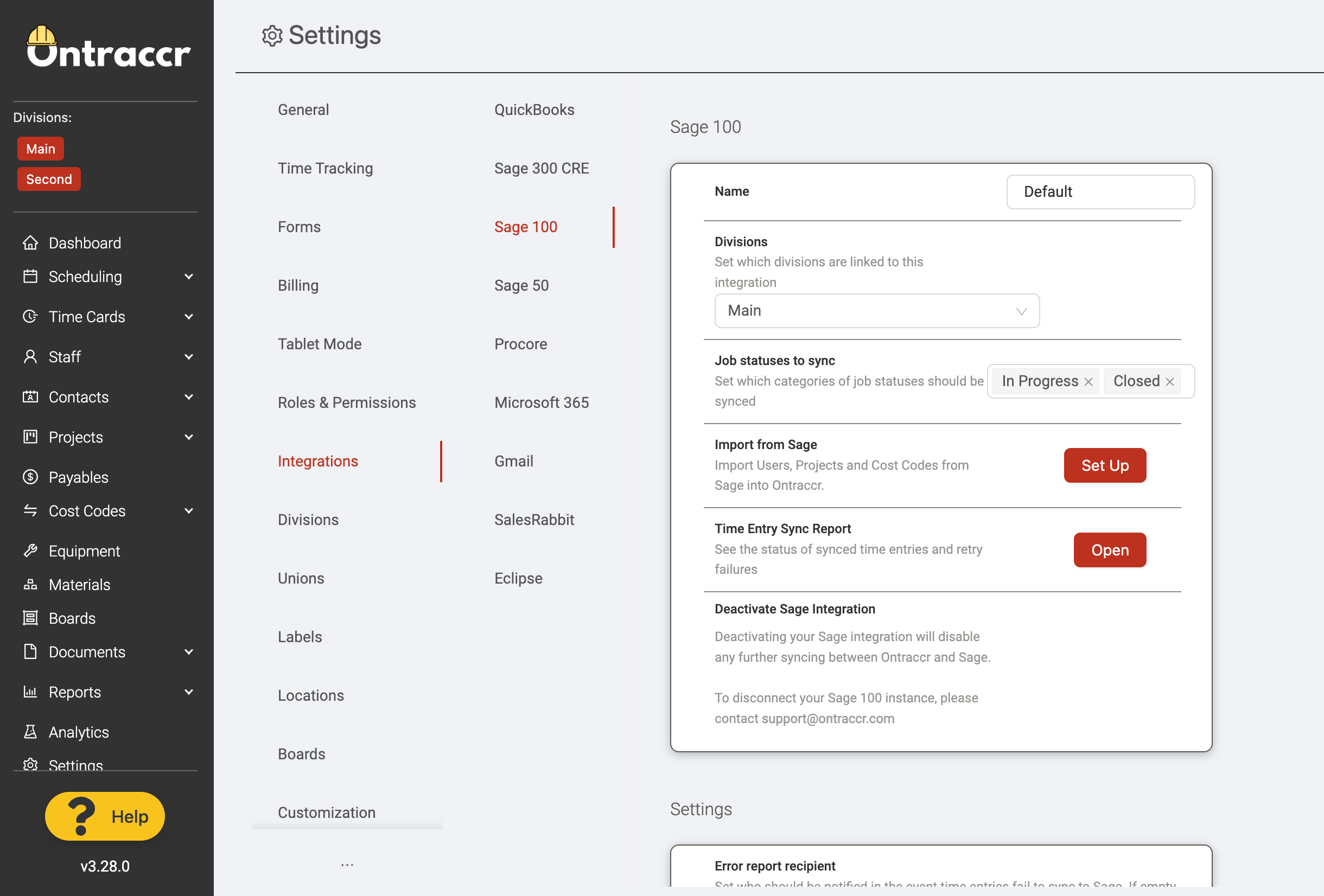Open the Forms settings tab
This screenshot has height=896, width=1324.
[x=299, y=227]
